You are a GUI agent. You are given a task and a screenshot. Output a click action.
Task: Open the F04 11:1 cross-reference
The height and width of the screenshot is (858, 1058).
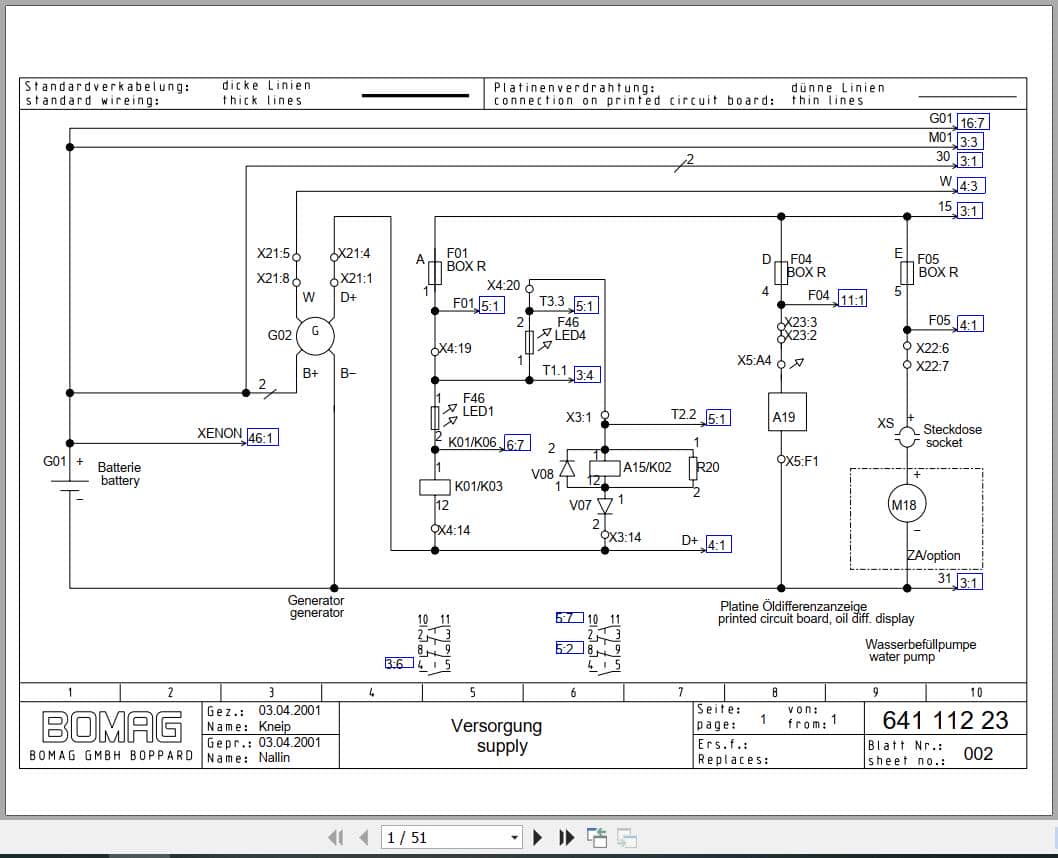click(x=852, y=299)
